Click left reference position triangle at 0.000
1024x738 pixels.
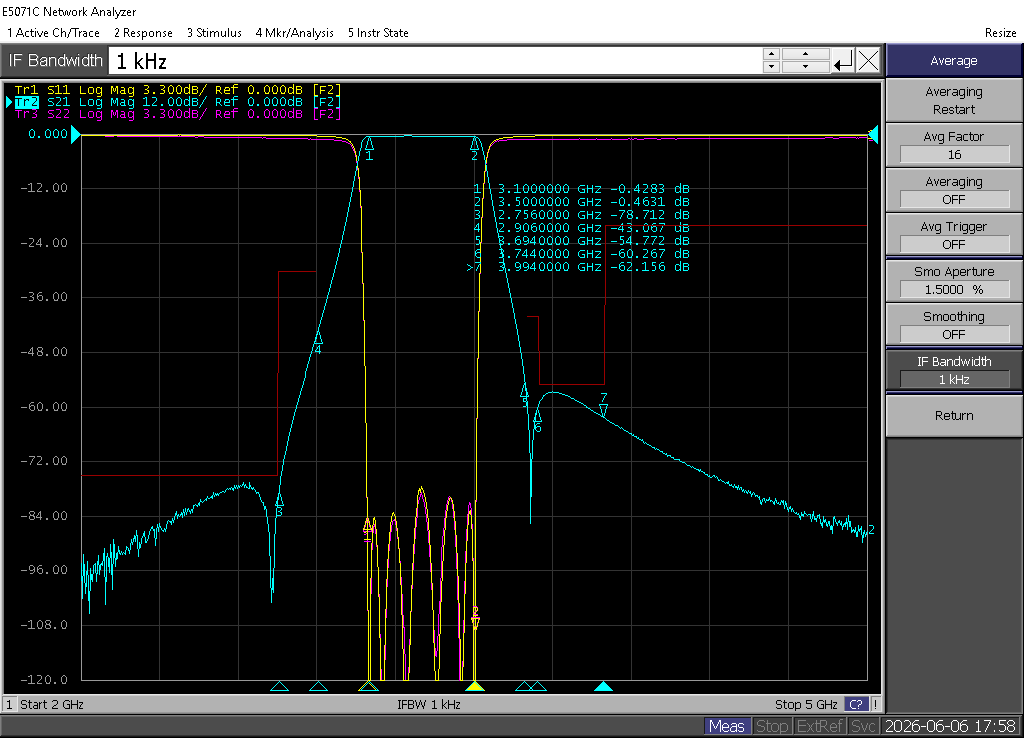[x=76, y=135]
